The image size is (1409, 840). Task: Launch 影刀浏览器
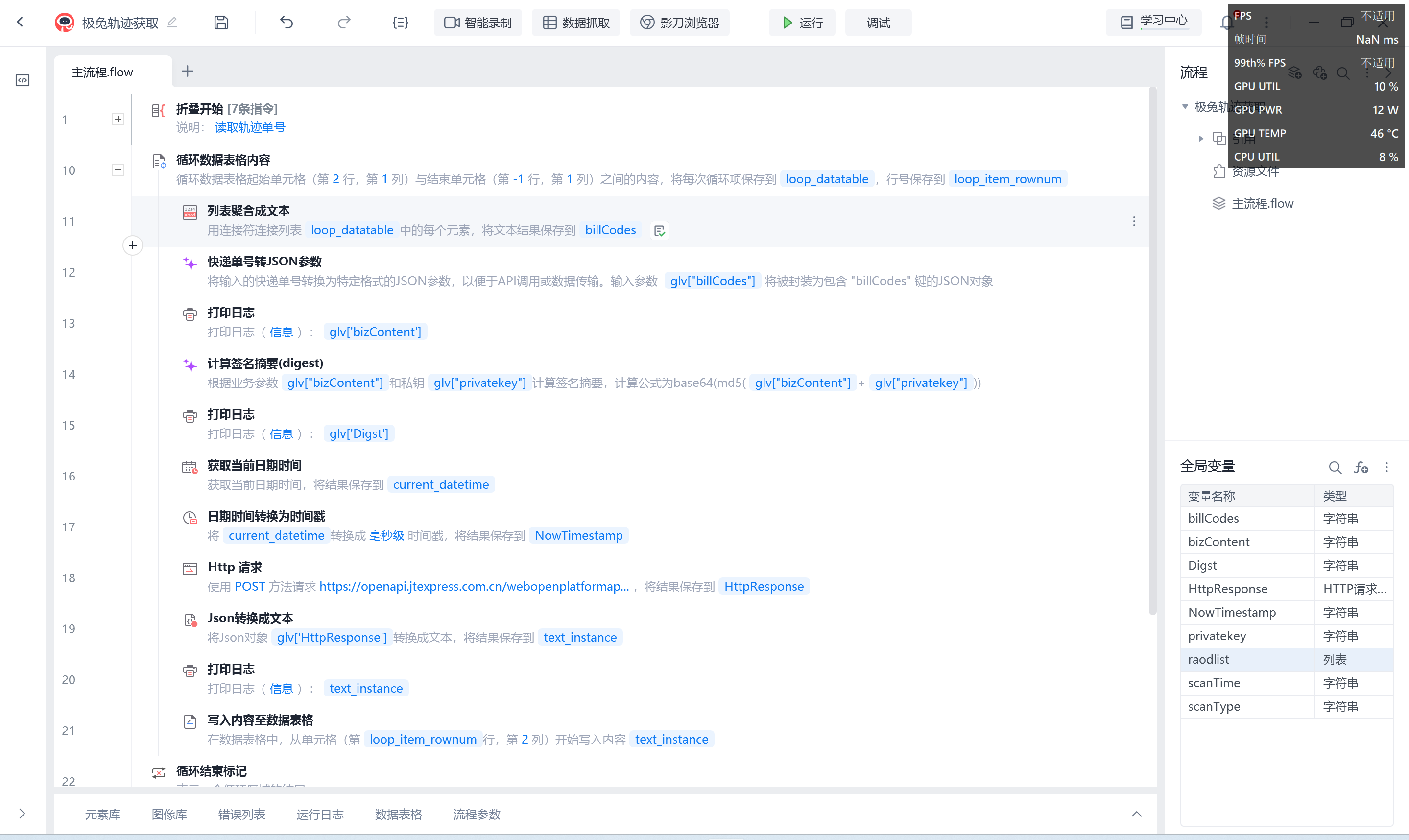pyautogui.click(x=680, y=23)
